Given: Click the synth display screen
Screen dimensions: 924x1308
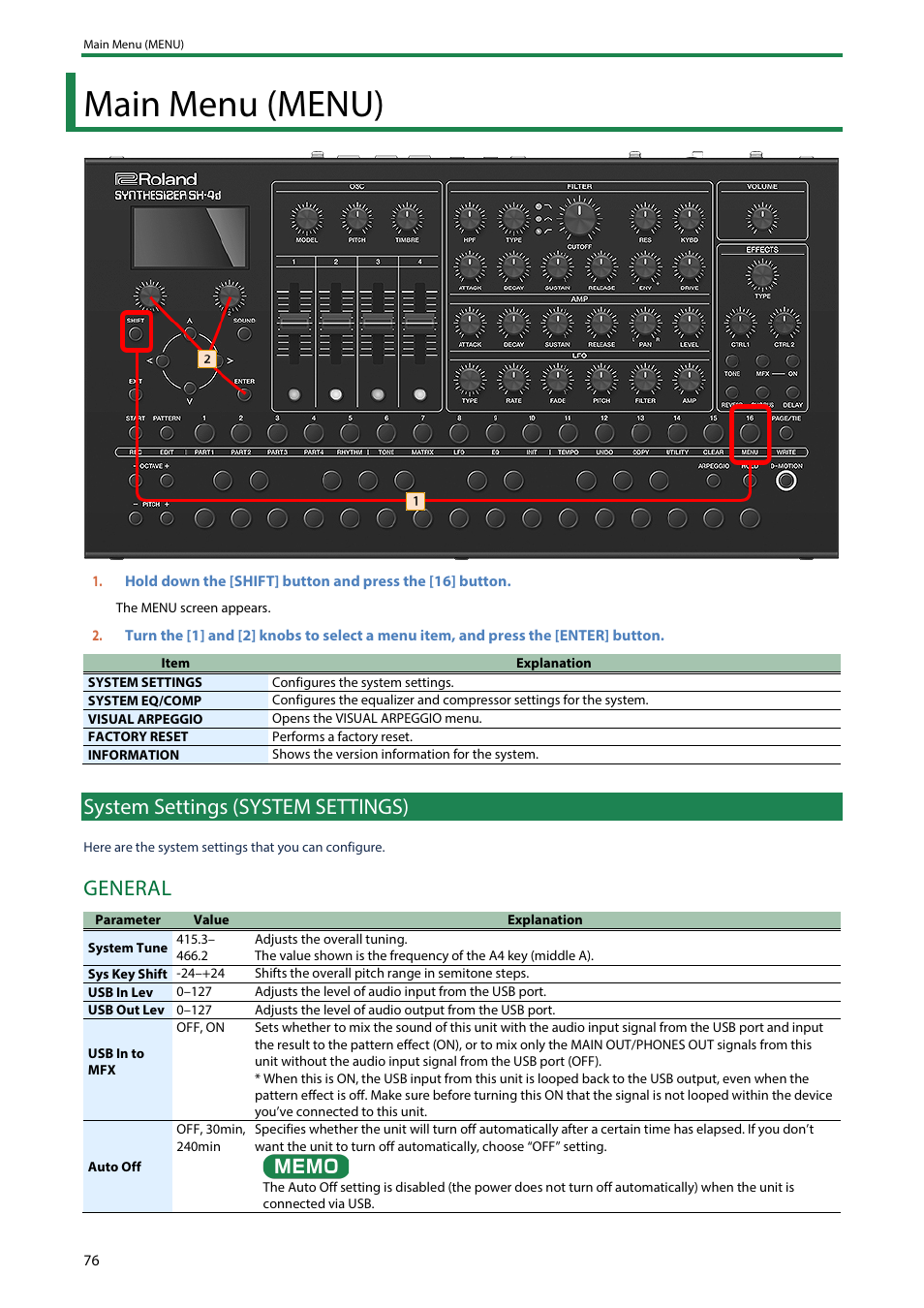Looking at the screenshot, I should (190, 237).
